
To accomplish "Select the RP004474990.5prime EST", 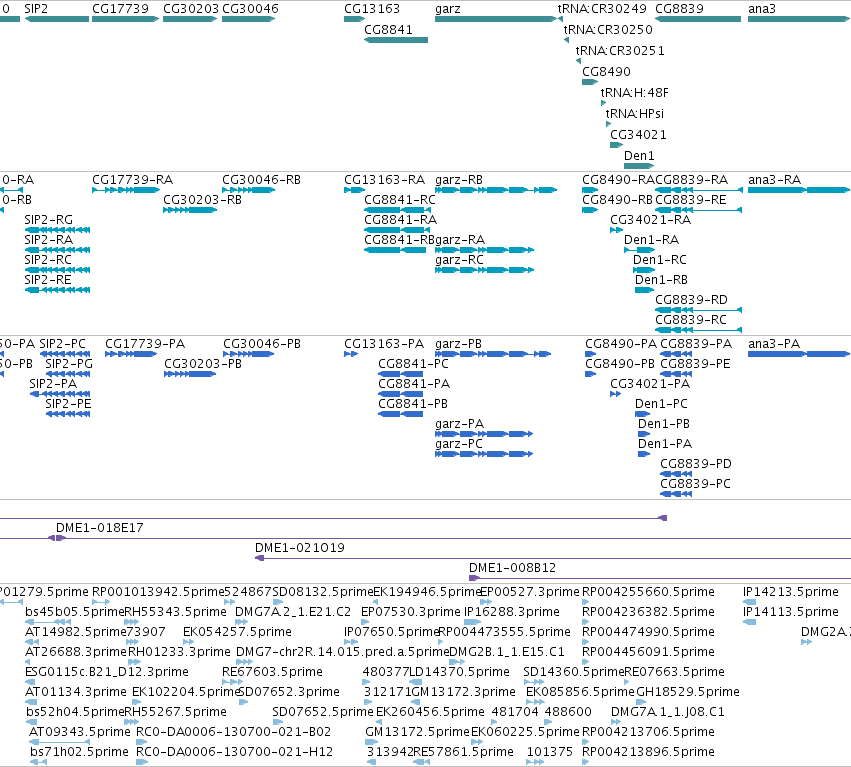I will (585, 642).
